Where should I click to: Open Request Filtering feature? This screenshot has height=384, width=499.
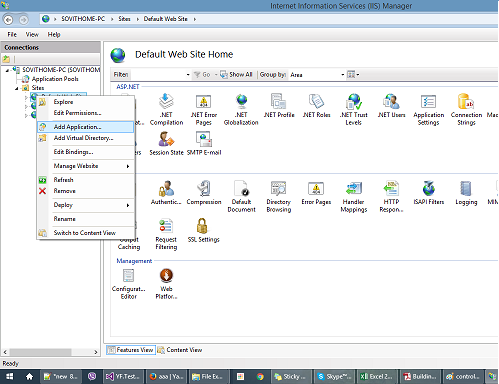coord(166,234)
